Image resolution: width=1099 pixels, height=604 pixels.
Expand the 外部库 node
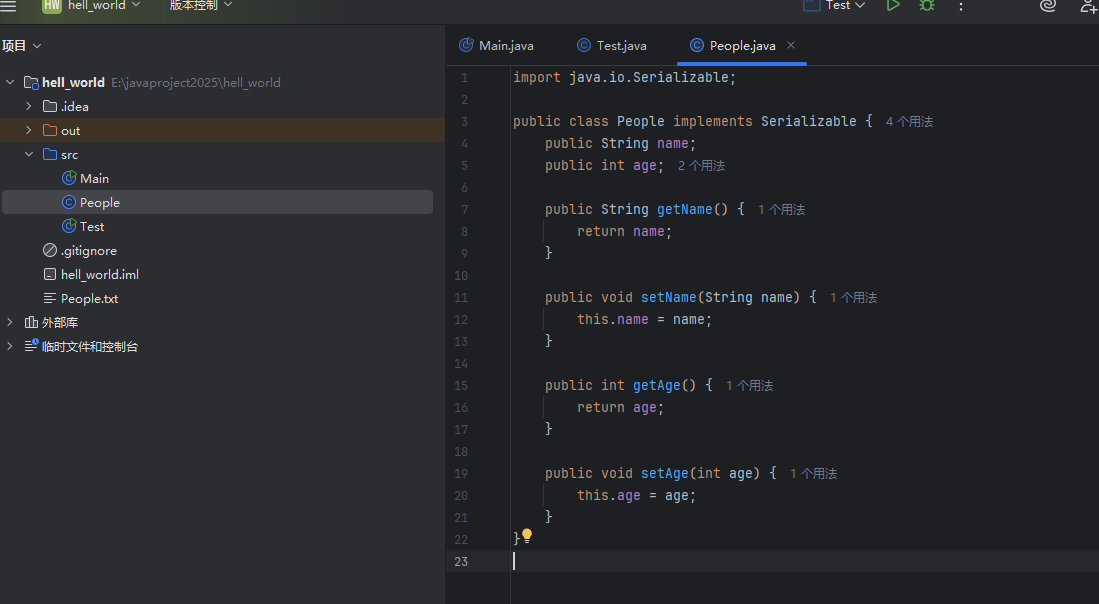point(10,322)
